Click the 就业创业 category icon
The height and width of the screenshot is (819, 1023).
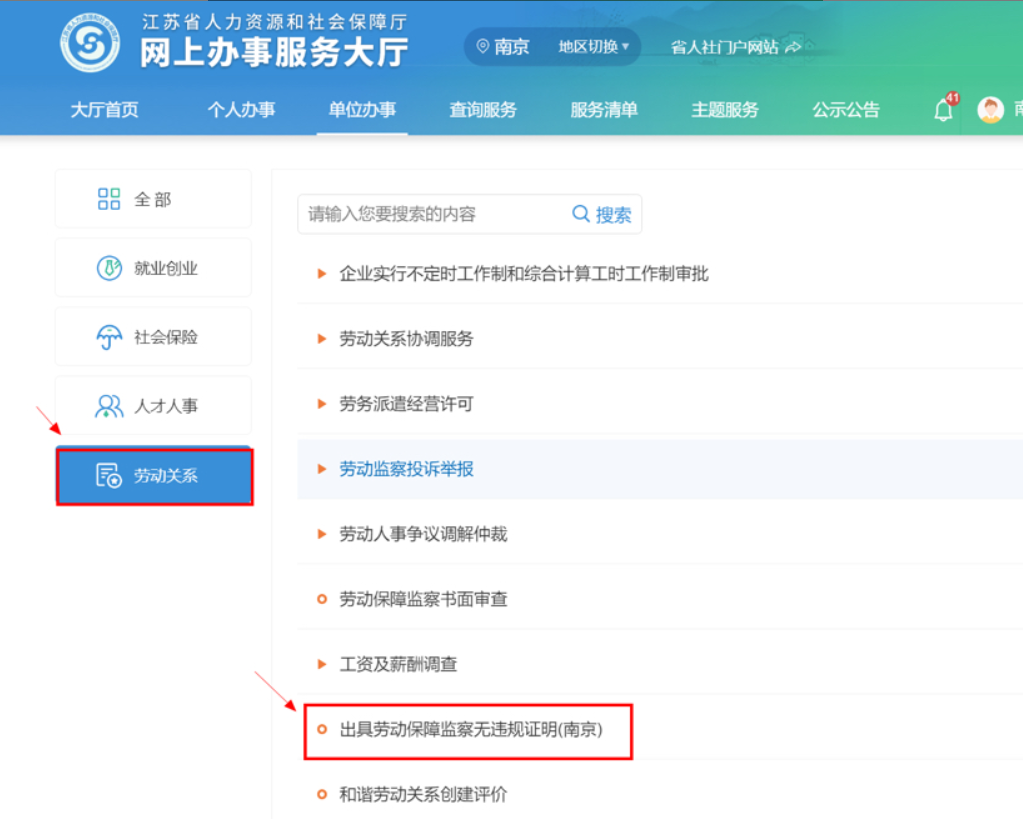point(108,267)
